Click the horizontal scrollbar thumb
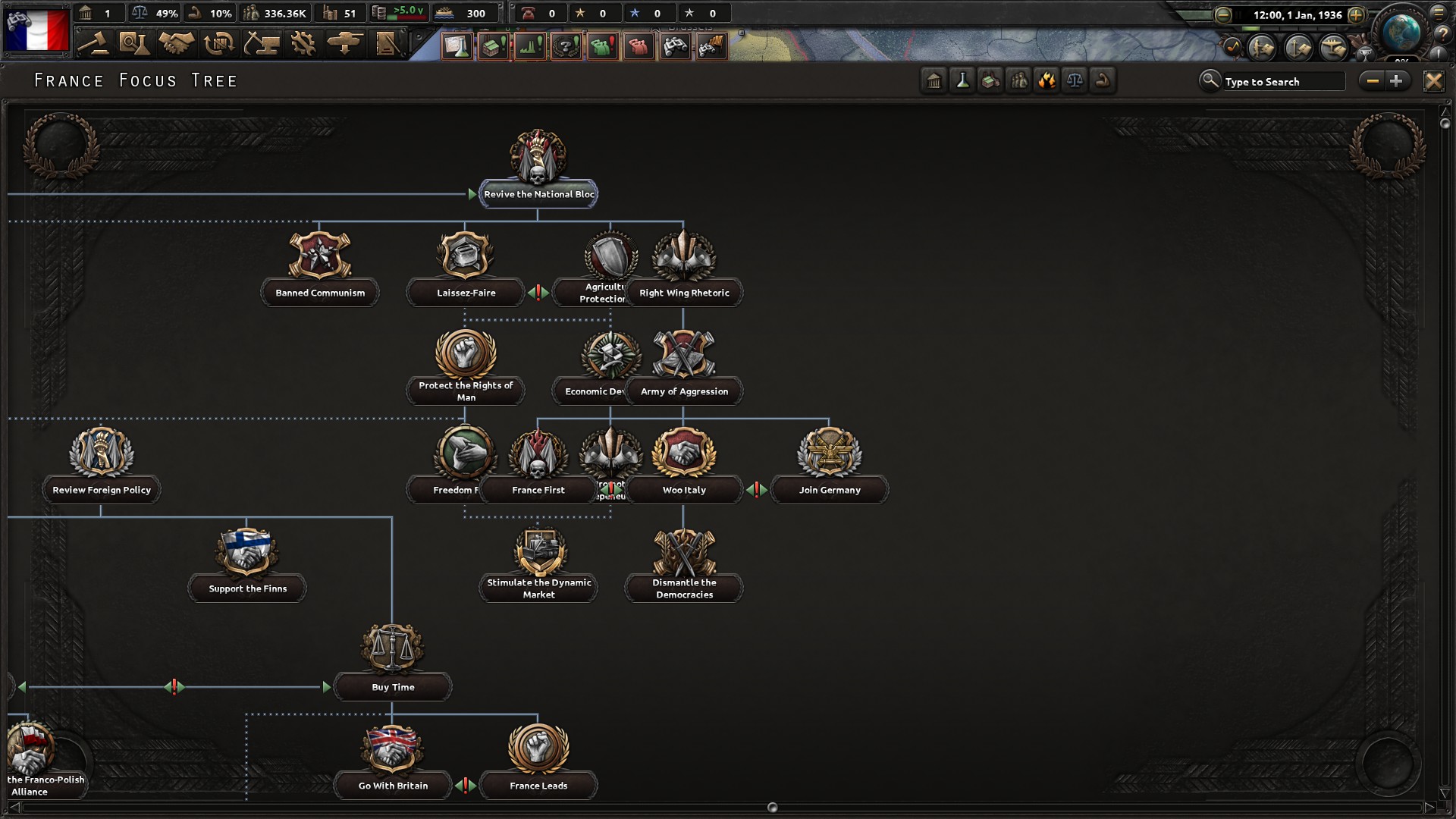 pyautogui.click(x=772, y=808)
